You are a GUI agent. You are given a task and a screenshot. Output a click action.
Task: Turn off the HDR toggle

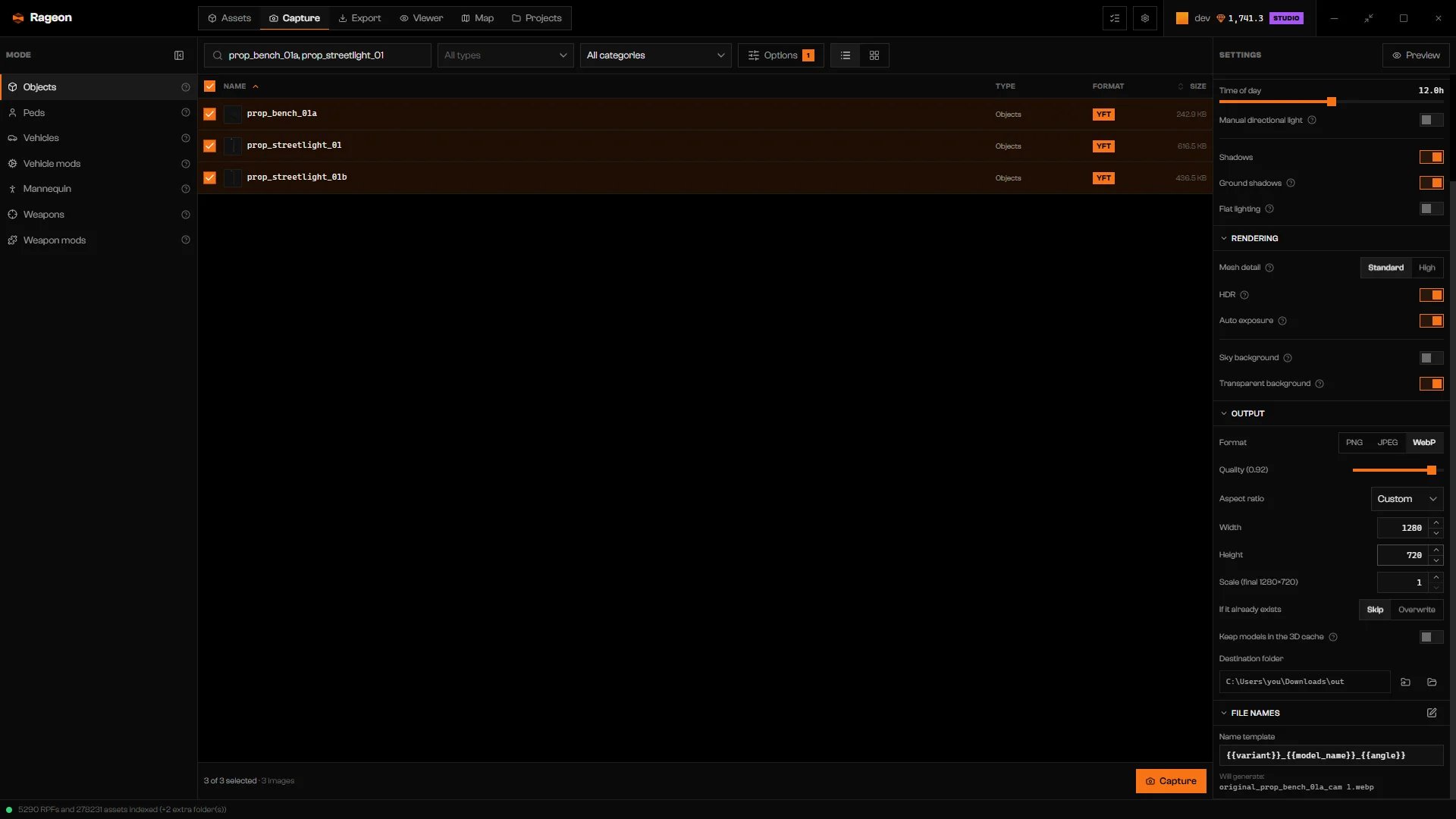(x=1432, y=295)
